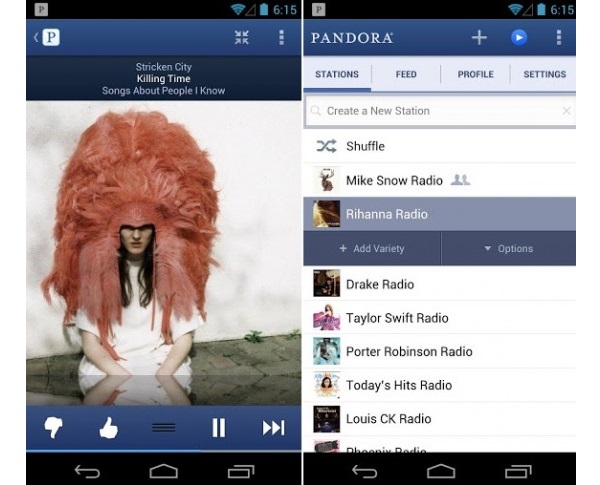Tap the thumbs down icon
The image size is (600, 485).
point(53,427)
